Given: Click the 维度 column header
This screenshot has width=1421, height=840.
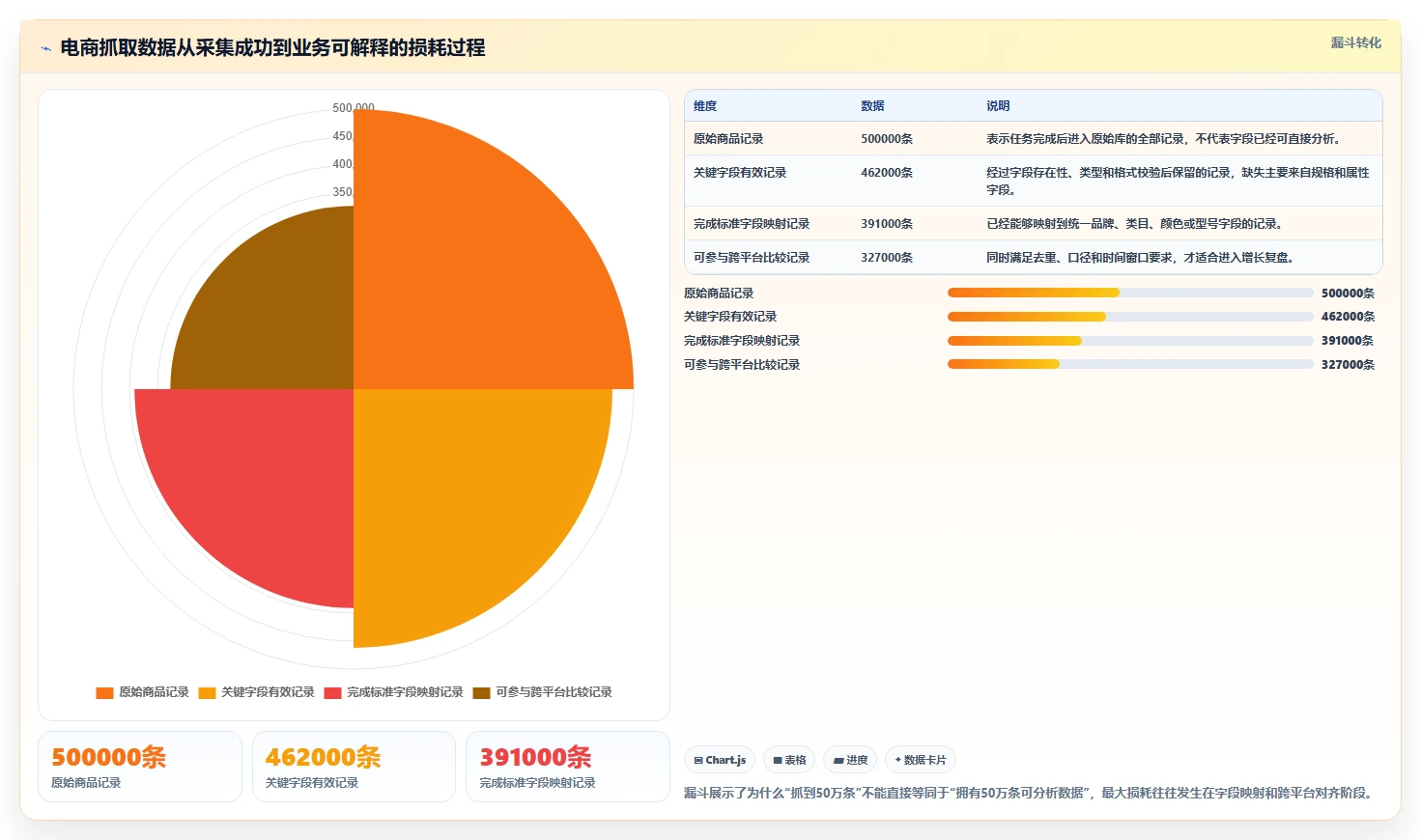Looking at the screenshot, I should pos(705,106).
